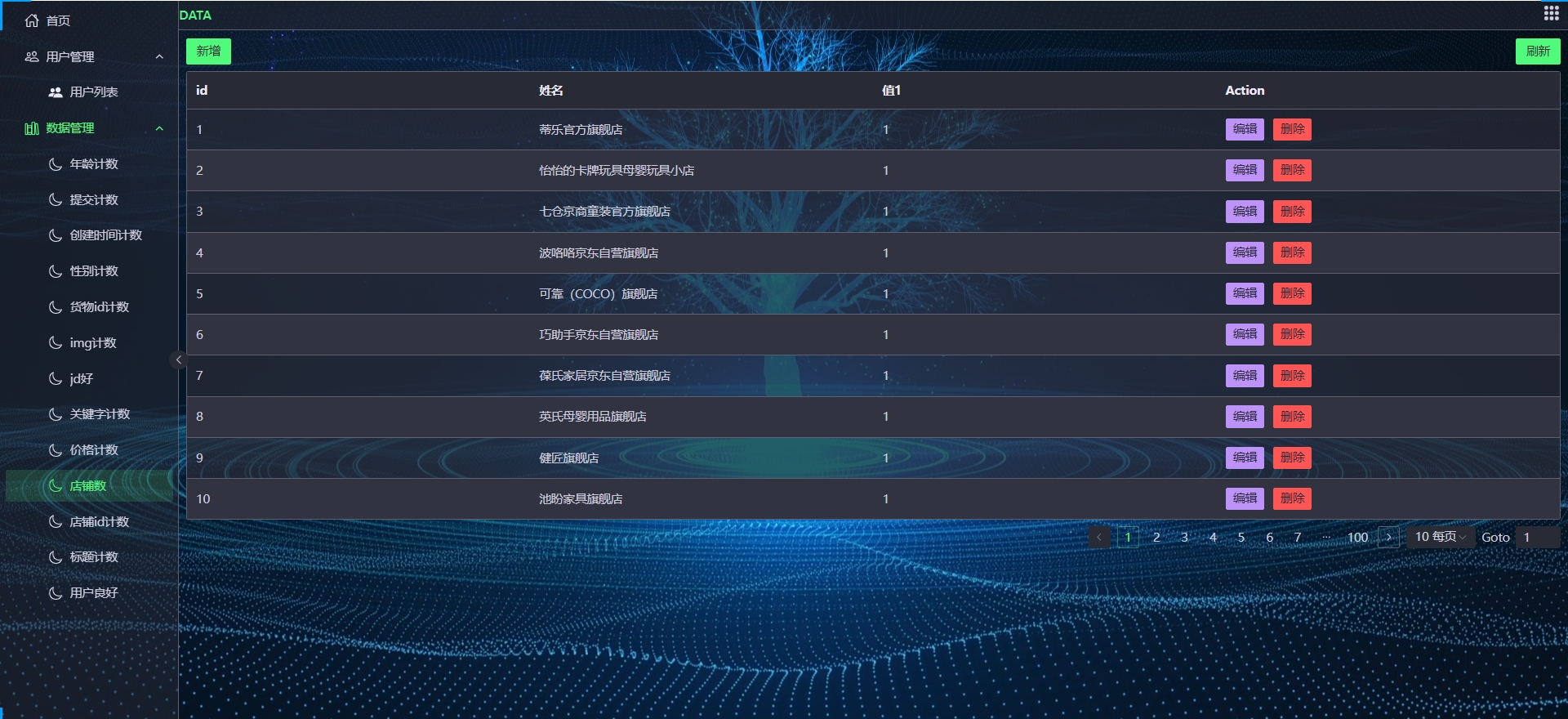Delete row 5 可靠 (COCO) 旗舰店
This screenshot has height=719, width=1568.
click(1292, 293)
